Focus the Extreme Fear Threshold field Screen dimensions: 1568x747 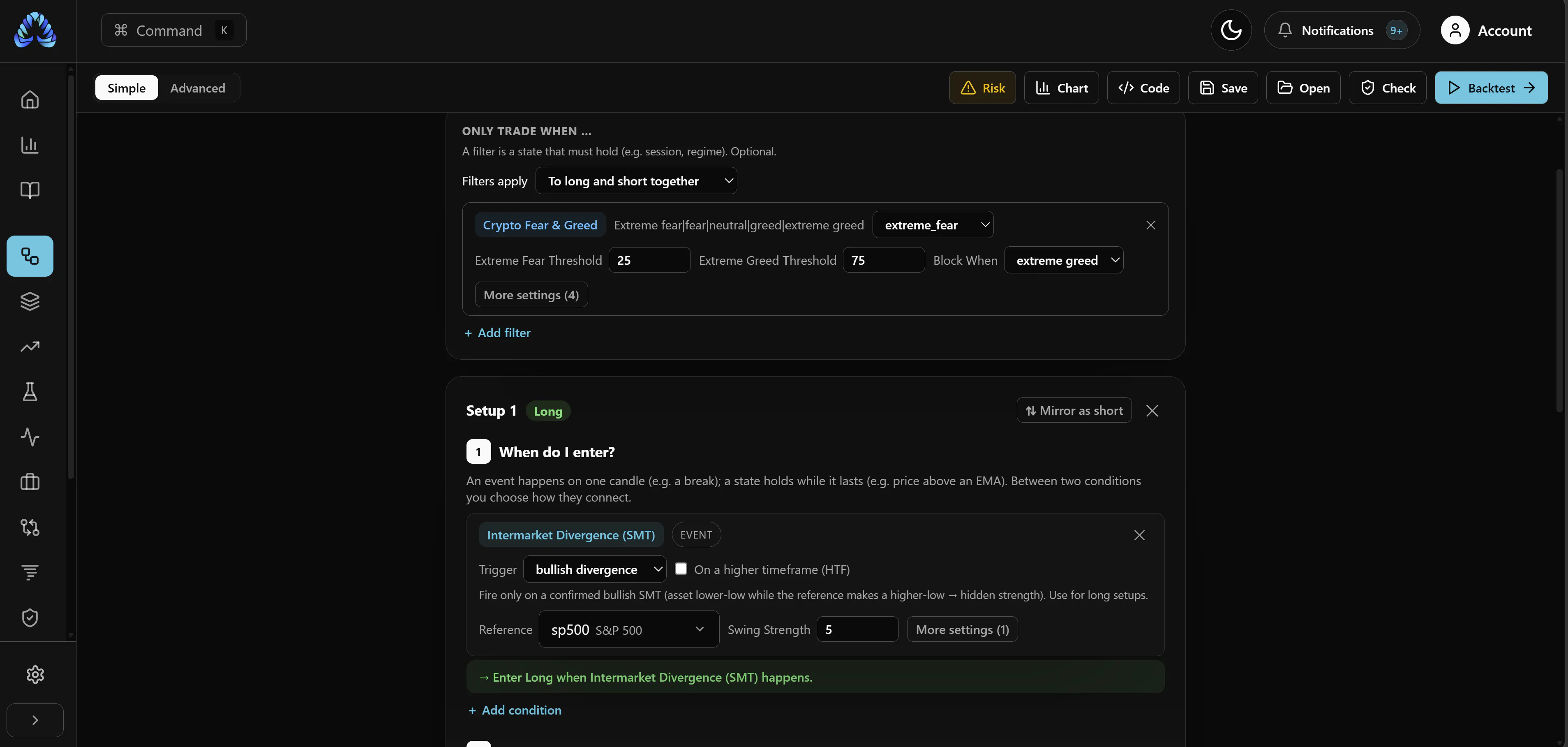[x=649, y=261]
